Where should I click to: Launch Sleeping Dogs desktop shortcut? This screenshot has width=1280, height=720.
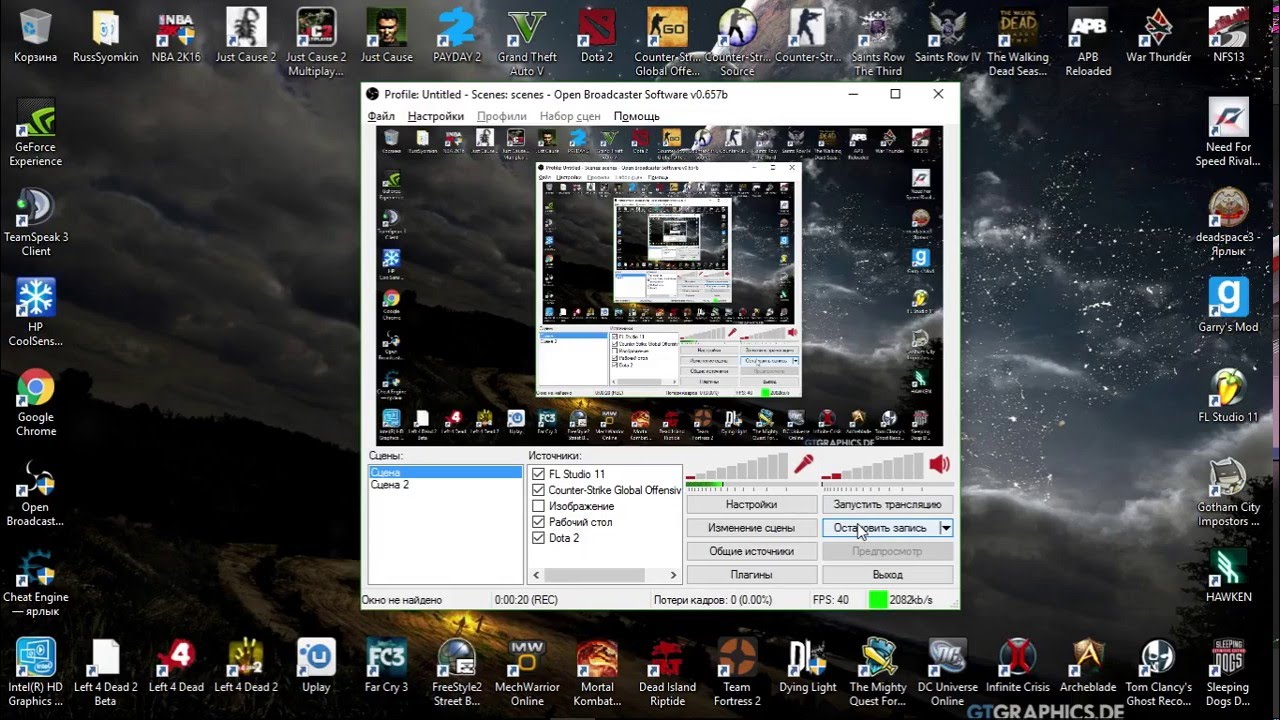click(1228, 673)
